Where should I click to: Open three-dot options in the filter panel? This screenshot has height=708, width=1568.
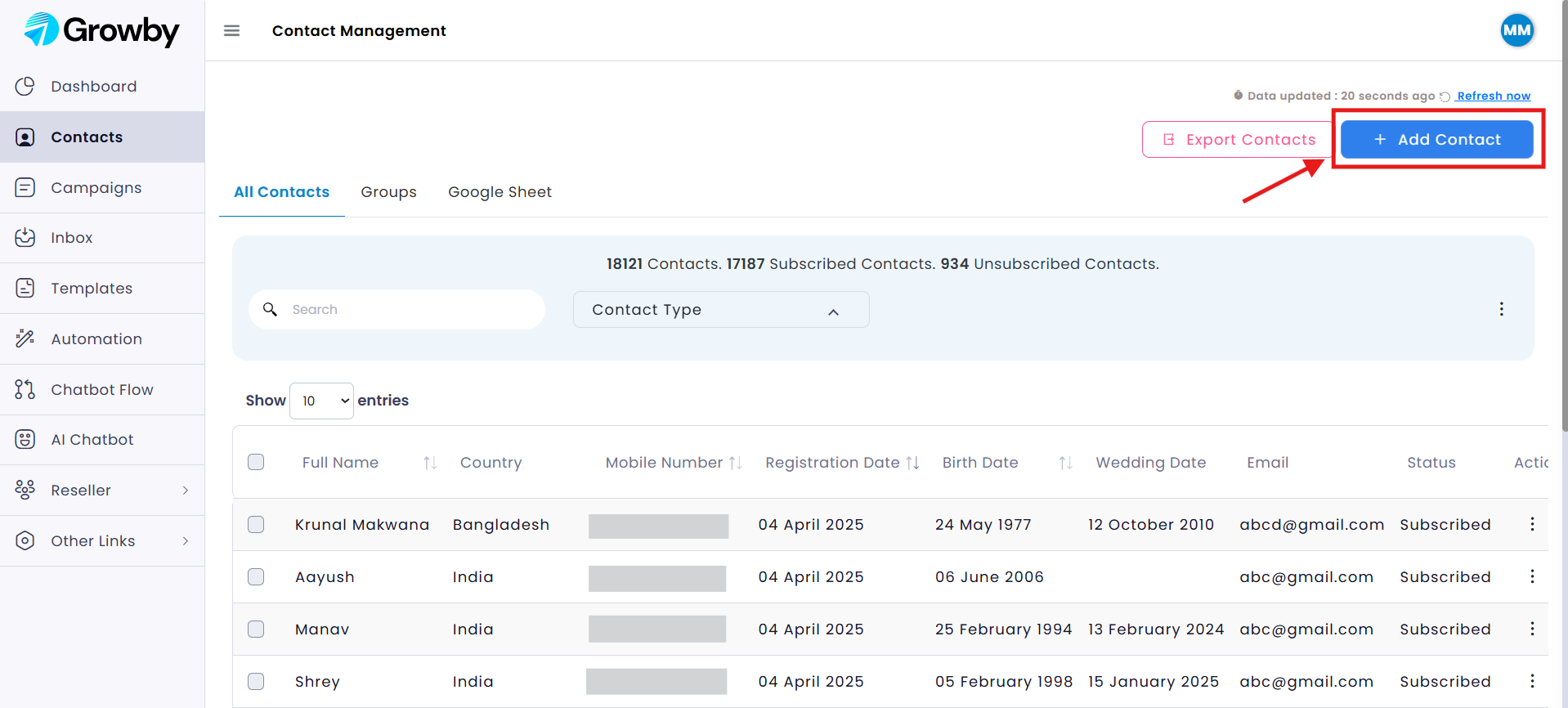tap(1501, 309)
